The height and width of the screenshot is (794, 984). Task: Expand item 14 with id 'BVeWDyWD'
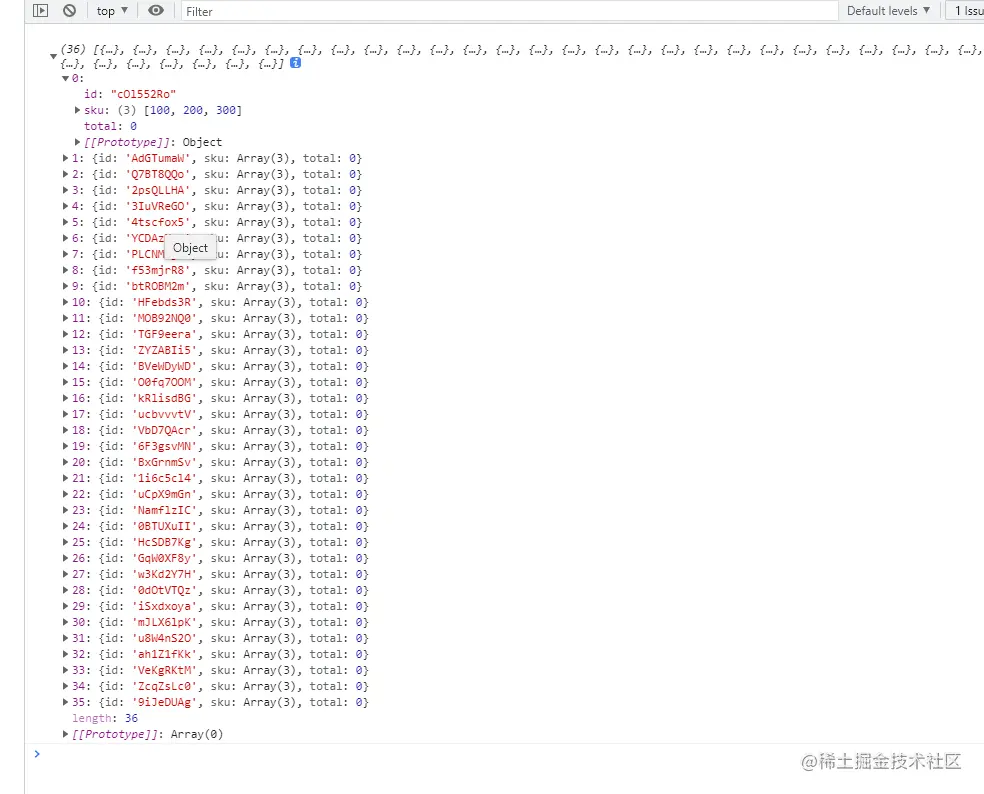coord(65,366)
